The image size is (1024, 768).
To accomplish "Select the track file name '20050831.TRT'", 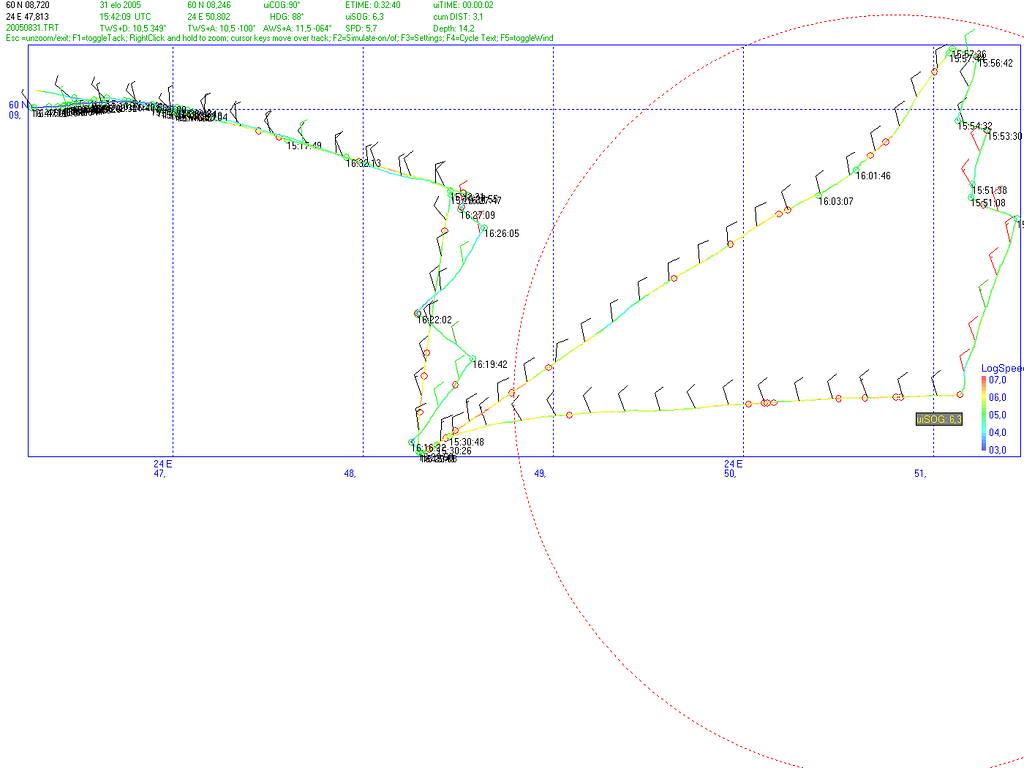I will click(x=32, y=28).
